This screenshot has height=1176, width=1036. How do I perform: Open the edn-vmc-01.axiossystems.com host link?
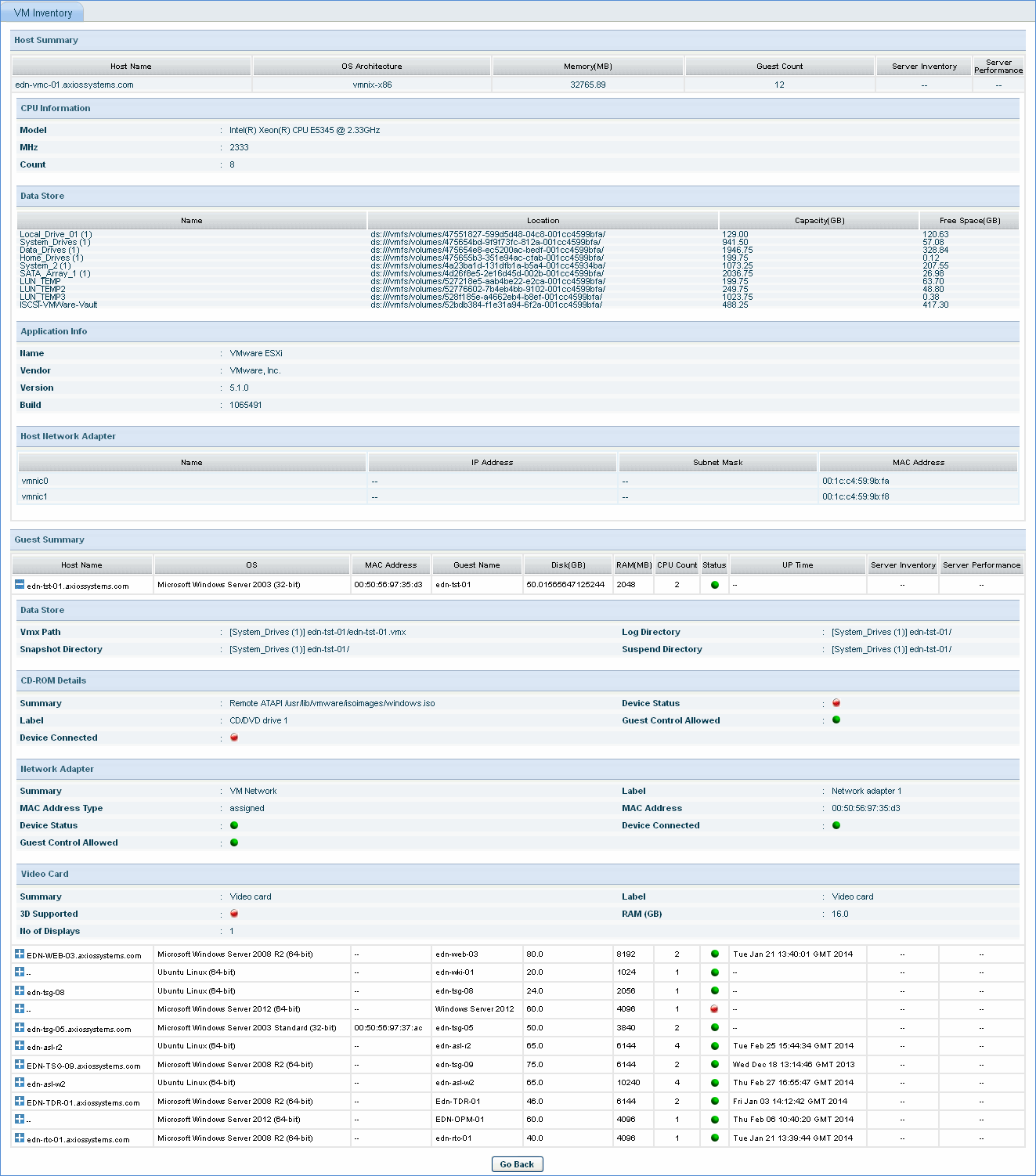point(74,85)
